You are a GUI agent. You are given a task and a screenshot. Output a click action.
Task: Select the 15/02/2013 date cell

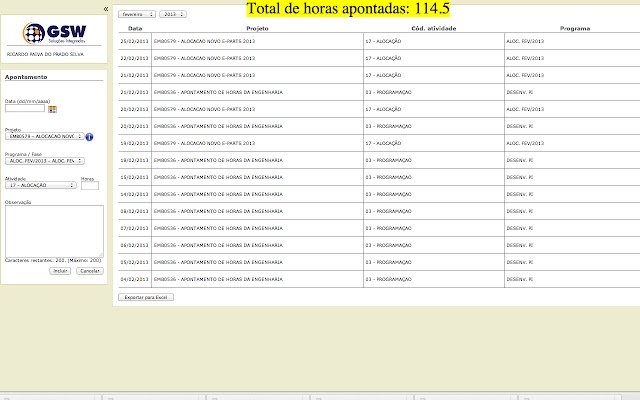[135, 177]
